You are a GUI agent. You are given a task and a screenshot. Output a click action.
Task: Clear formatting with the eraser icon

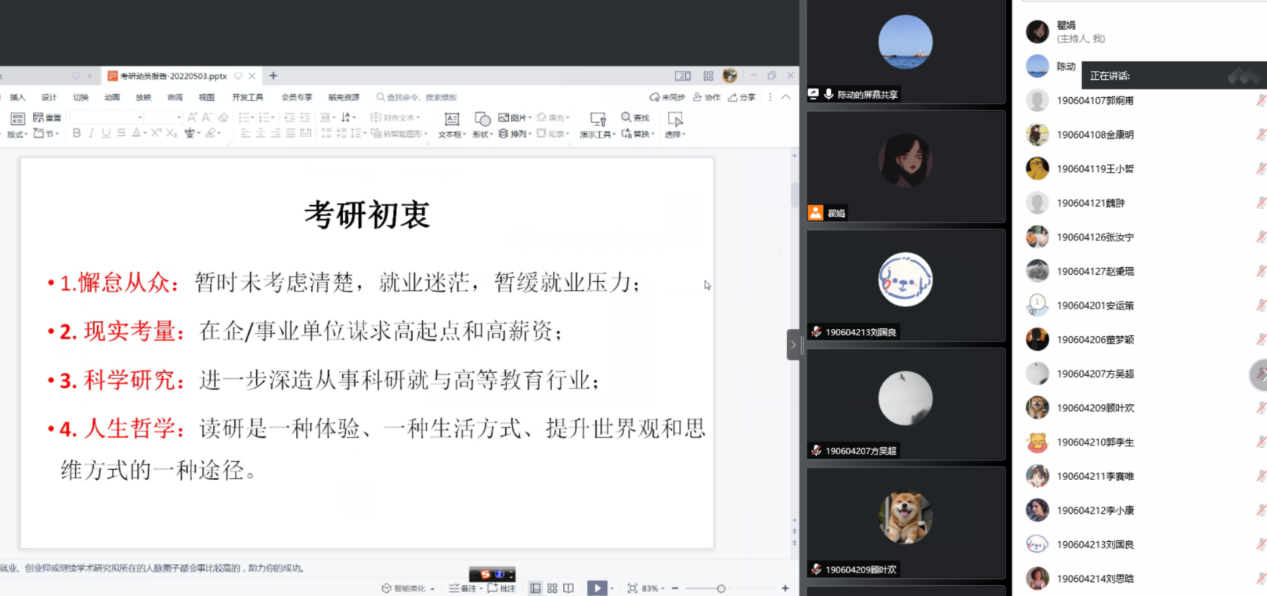[x=223, y=117]
